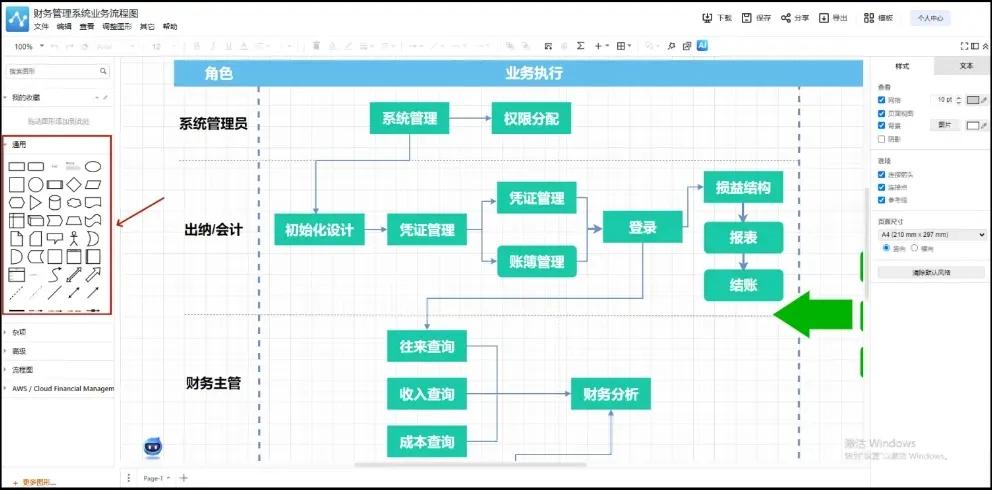992x490 pixels.
Task: Open the A4 page size dropdown
Action: pyautogui.click(x=932, y=235)
